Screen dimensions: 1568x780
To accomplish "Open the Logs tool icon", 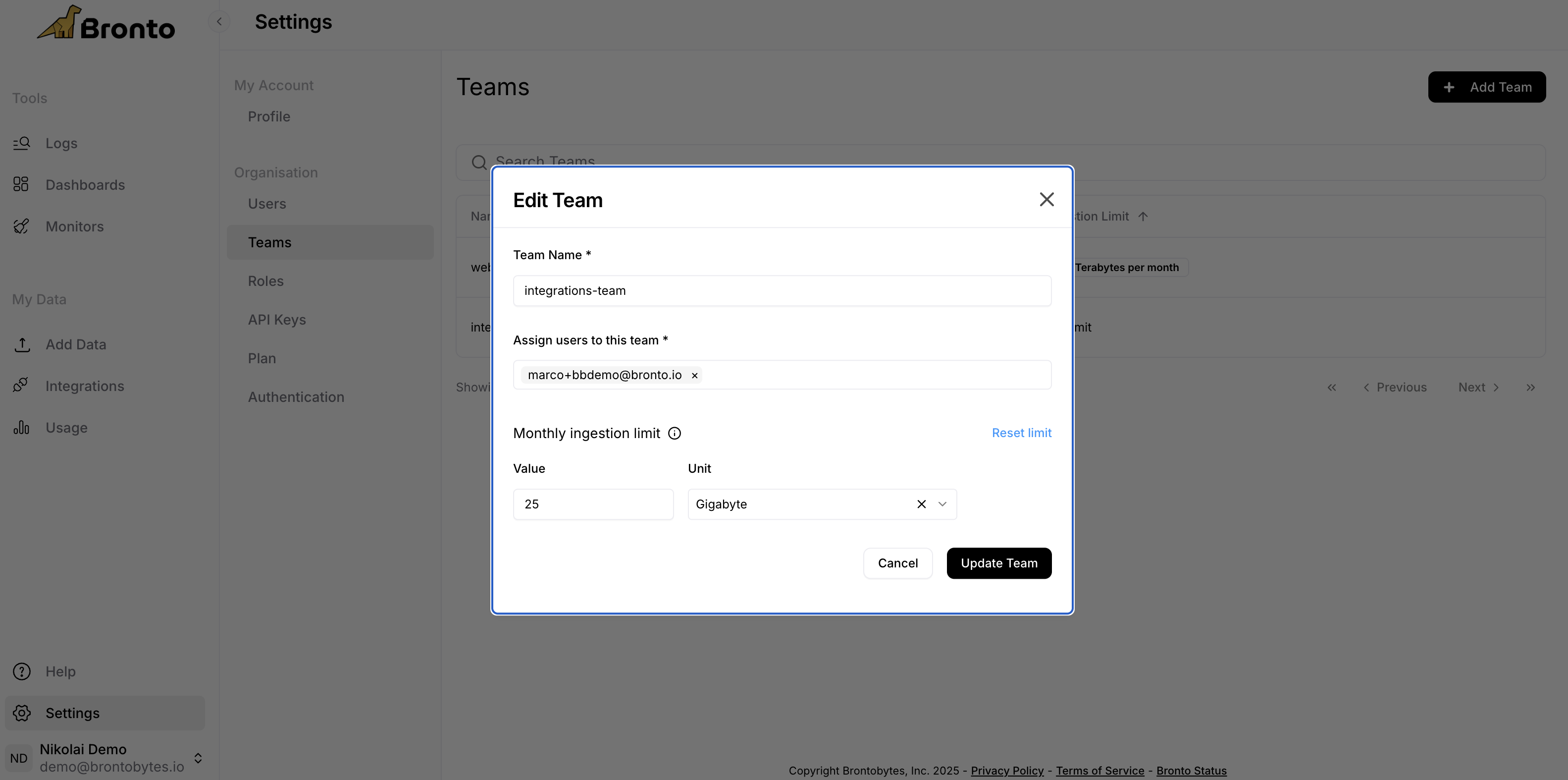I will (21, 143).
